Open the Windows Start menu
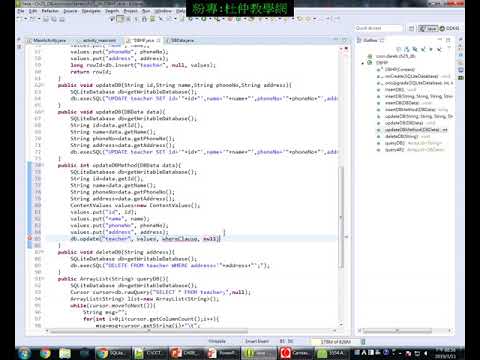The width and height of the screenshot is (480, 360). click(24, 353)
